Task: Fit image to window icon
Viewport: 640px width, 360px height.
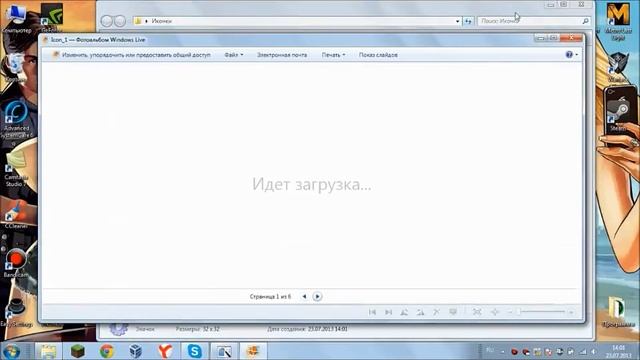Action: [477, 312]
